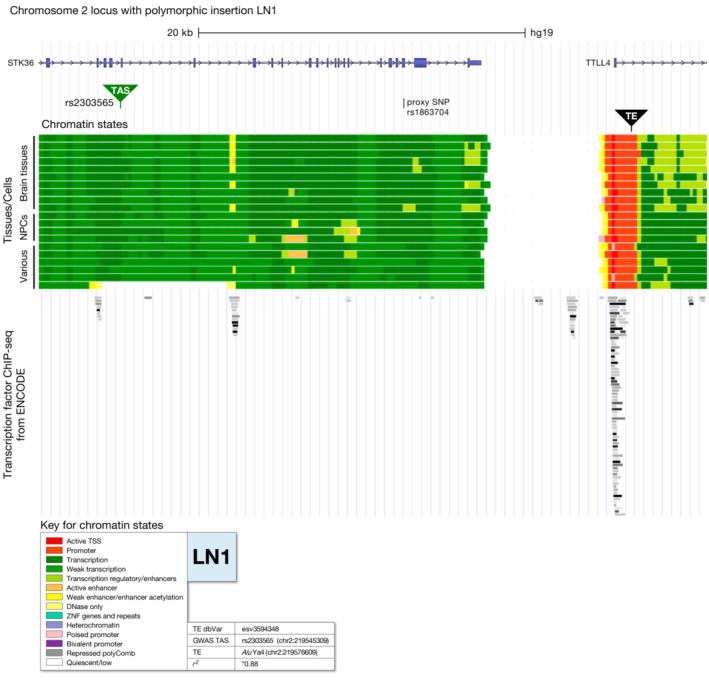This screenshot has height=681, width=709.
Task: Click the hg19 genome build label
Action: click(542, 33)
